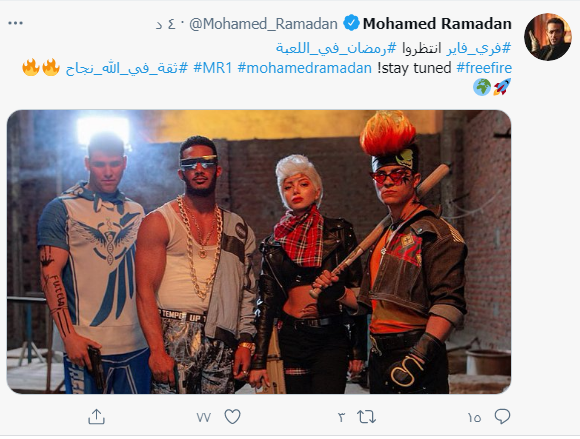Retweet this post using the arrows icon
Viewport: 580px width, 439px height.
click(366, 417)
